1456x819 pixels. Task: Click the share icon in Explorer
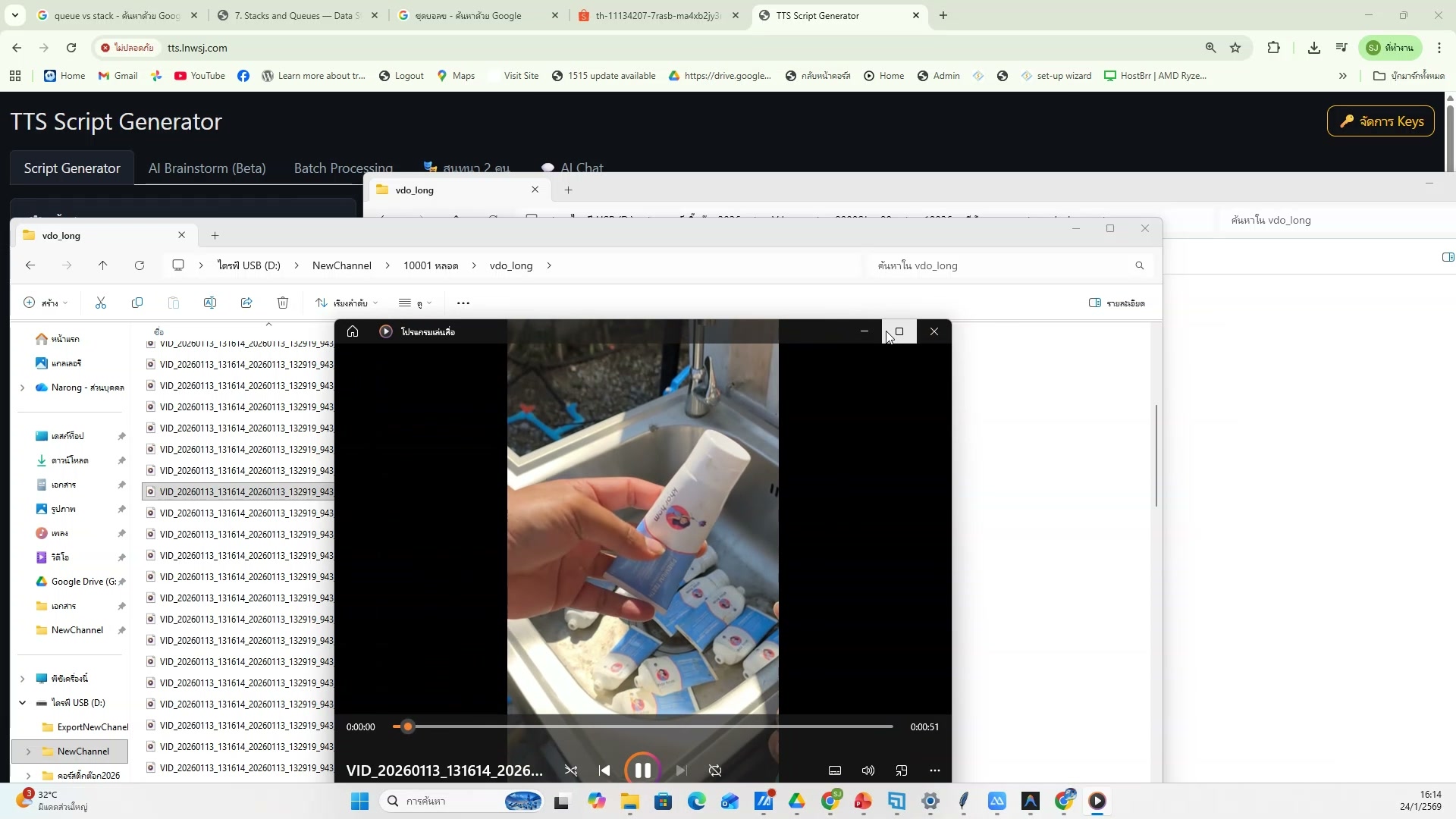(x=246, y=303)
